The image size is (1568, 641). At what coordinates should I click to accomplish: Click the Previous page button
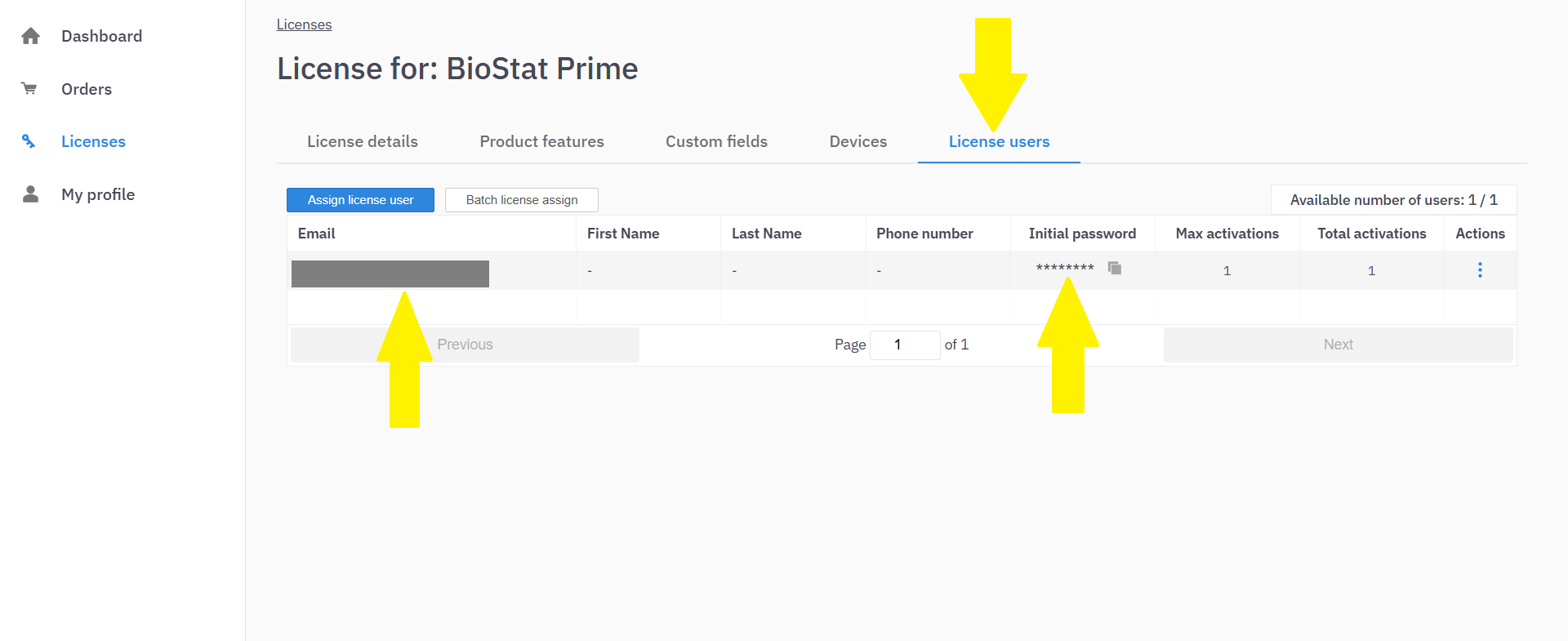click(x=465, y=345)
